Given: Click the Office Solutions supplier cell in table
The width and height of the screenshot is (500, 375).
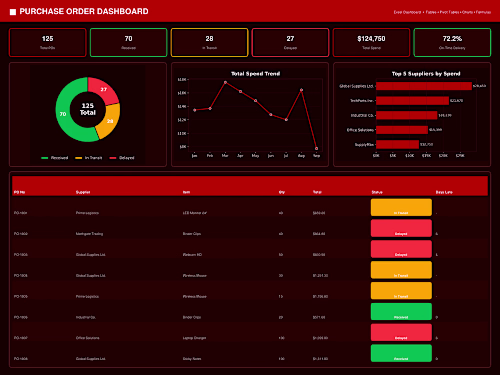Looking at the screenshot, I should coord(87,338).
